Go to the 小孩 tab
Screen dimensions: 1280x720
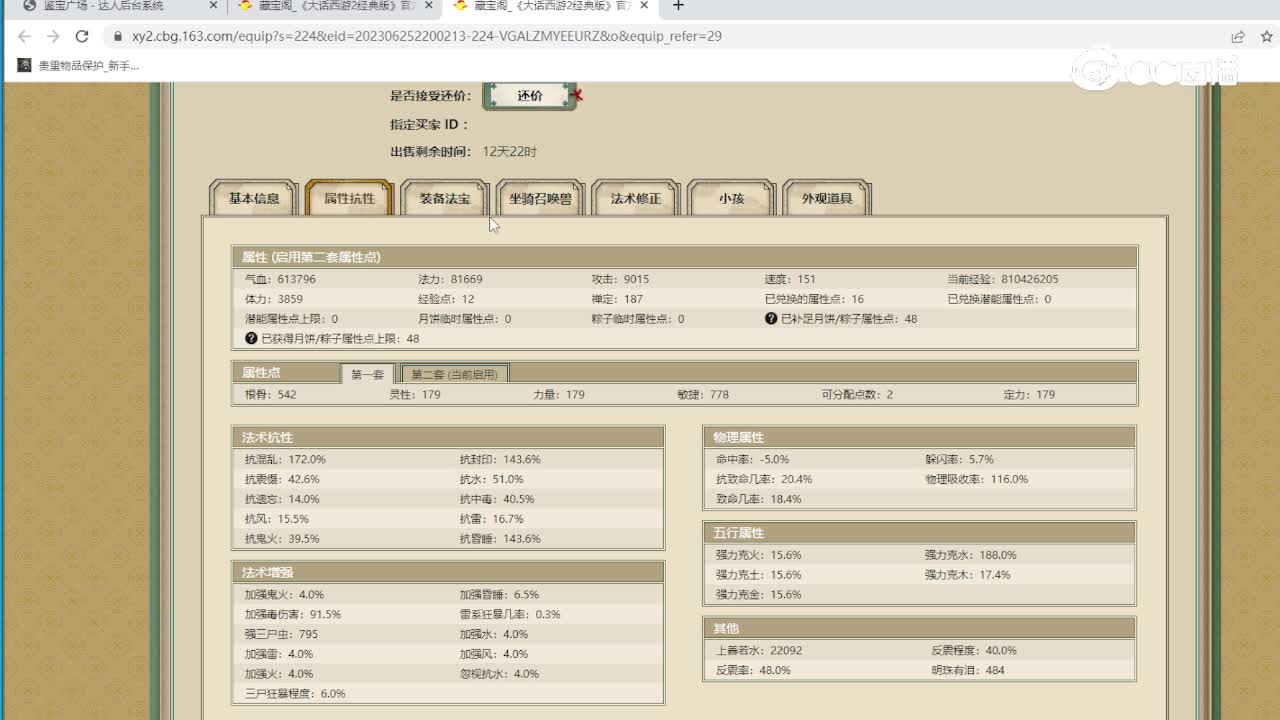click(731, 198)
